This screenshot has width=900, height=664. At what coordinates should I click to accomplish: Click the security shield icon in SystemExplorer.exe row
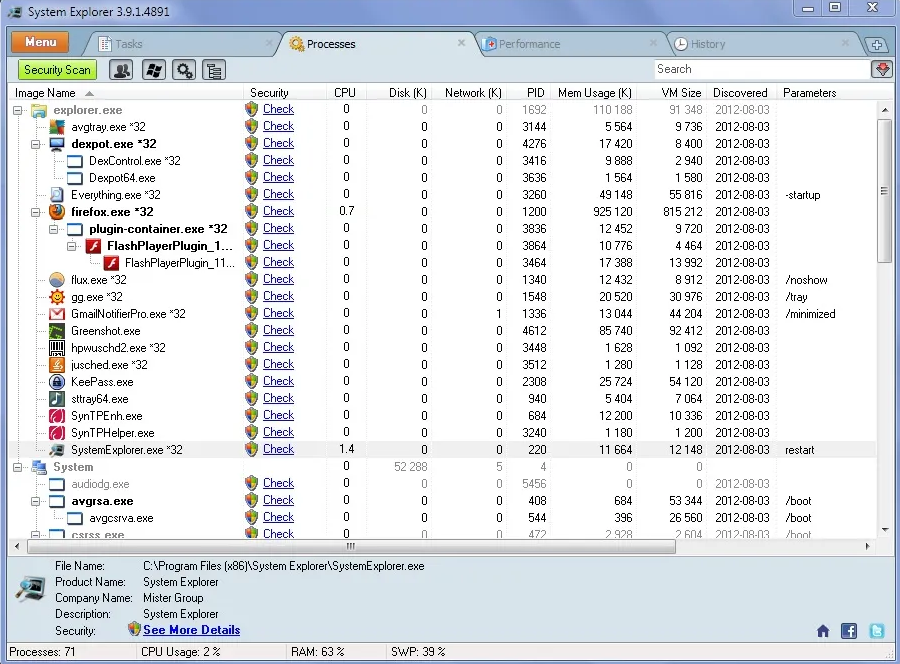coord(251,449)
